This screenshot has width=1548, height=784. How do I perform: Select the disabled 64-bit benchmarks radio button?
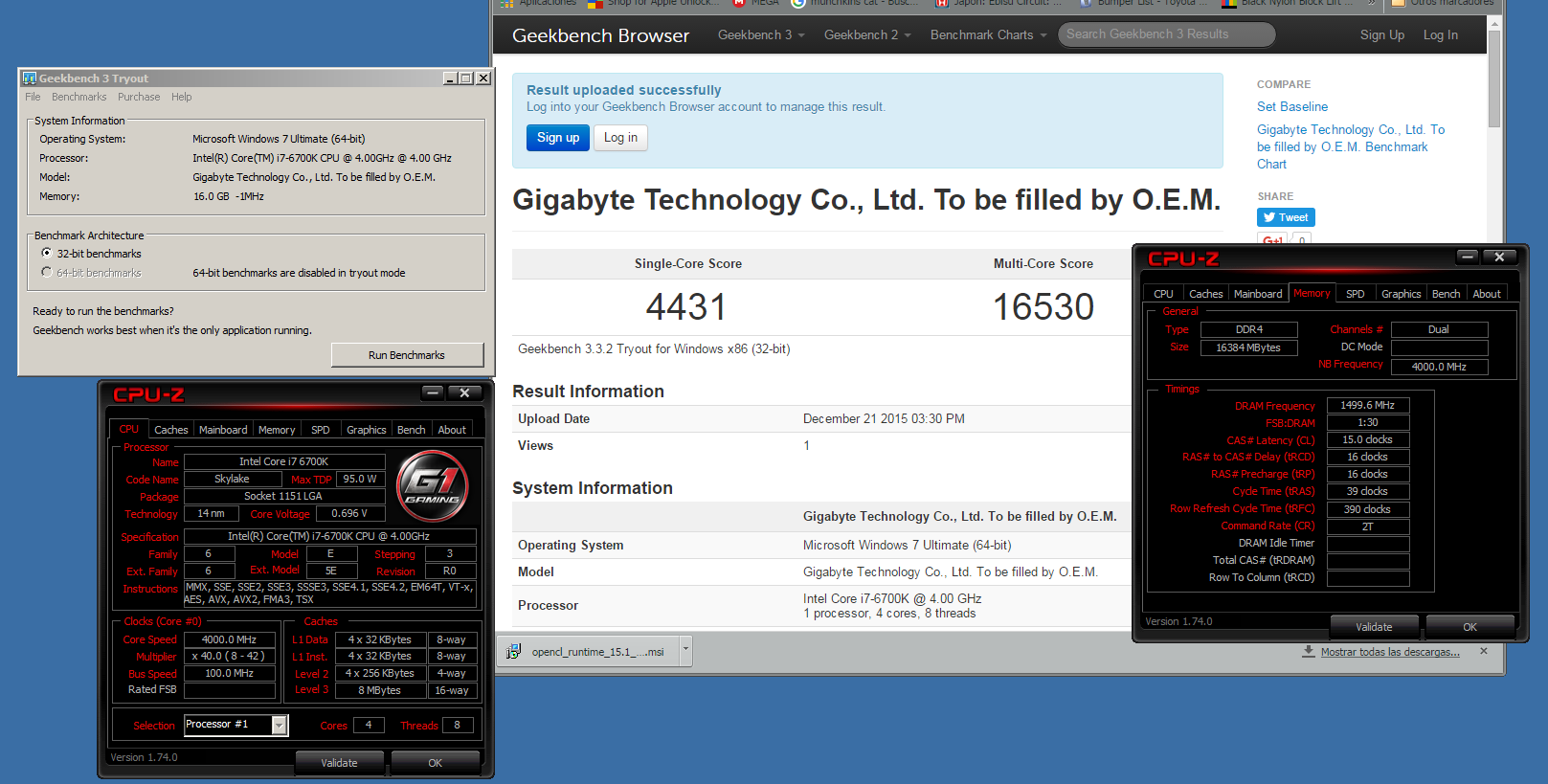[x=46, y=272]
